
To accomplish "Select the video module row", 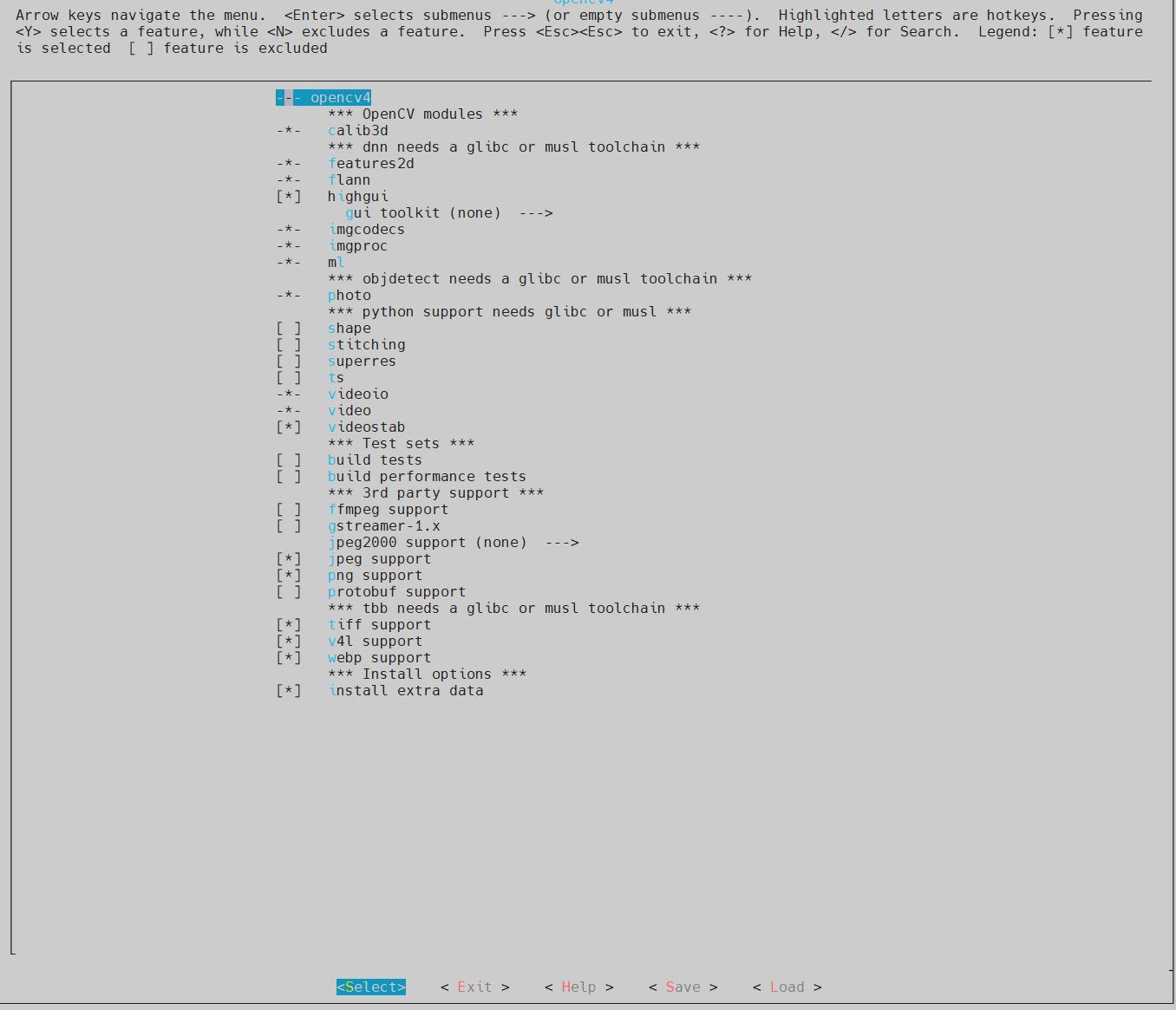I will [x=323, y=411].
